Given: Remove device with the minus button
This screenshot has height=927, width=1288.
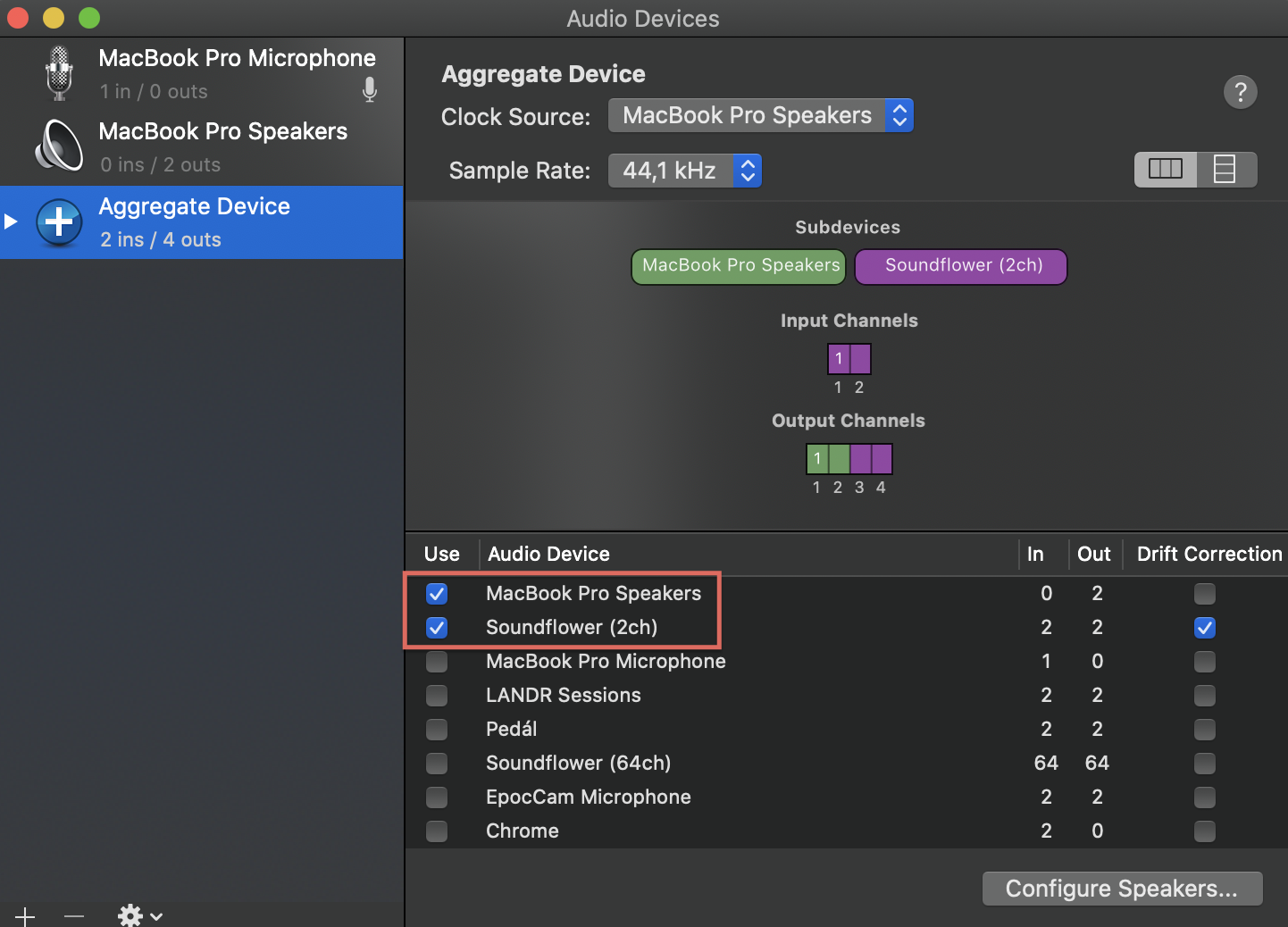Looking at the screenshot, I should click(x=74, y=916).
